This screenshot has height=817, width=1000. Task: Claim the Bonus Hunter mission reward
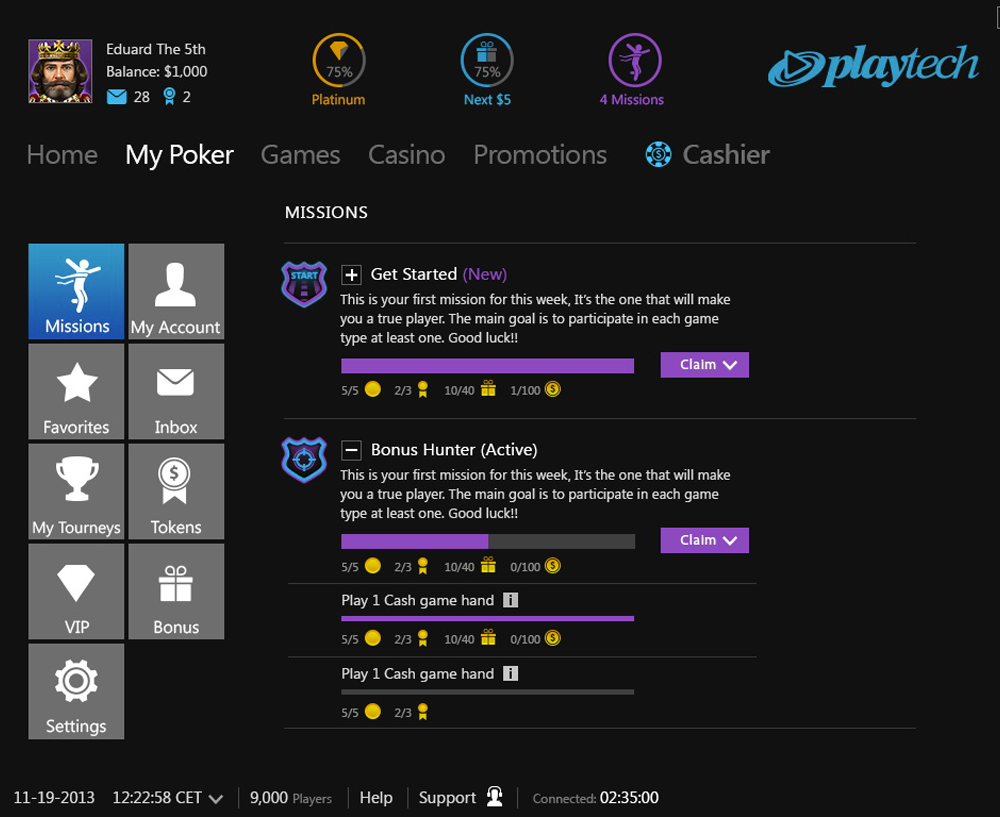[x=695, y=540]
